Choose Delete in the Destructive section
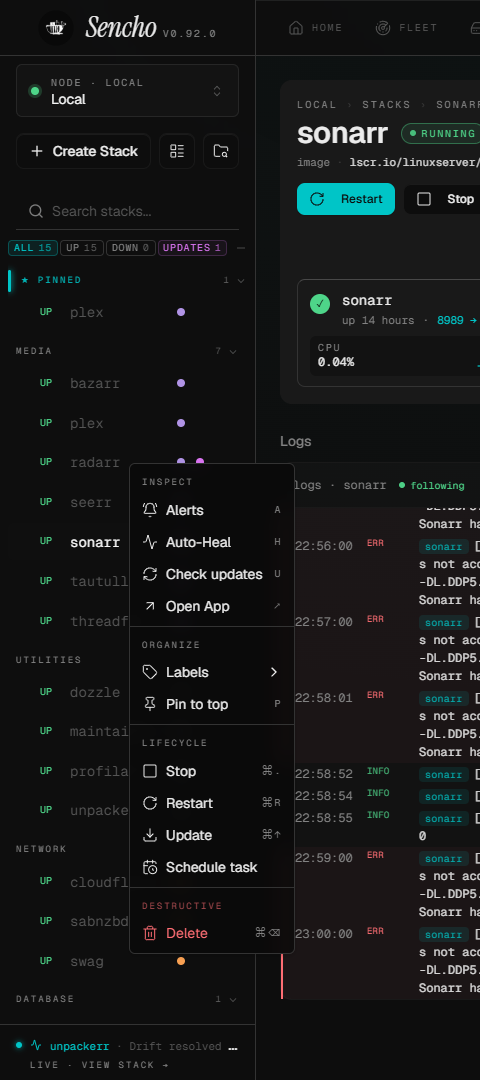 click(x=212, y=933)
